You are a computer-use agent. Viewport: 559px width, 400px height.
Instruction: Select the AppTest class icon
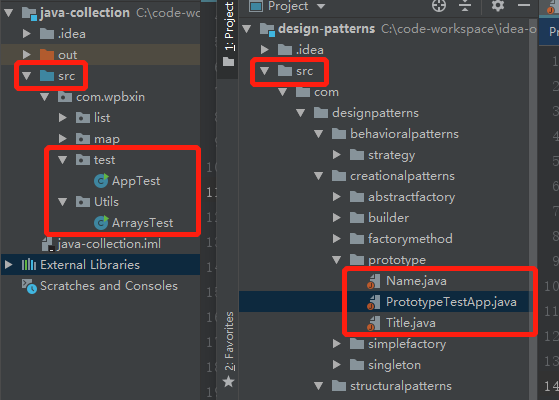click(101, 181)
